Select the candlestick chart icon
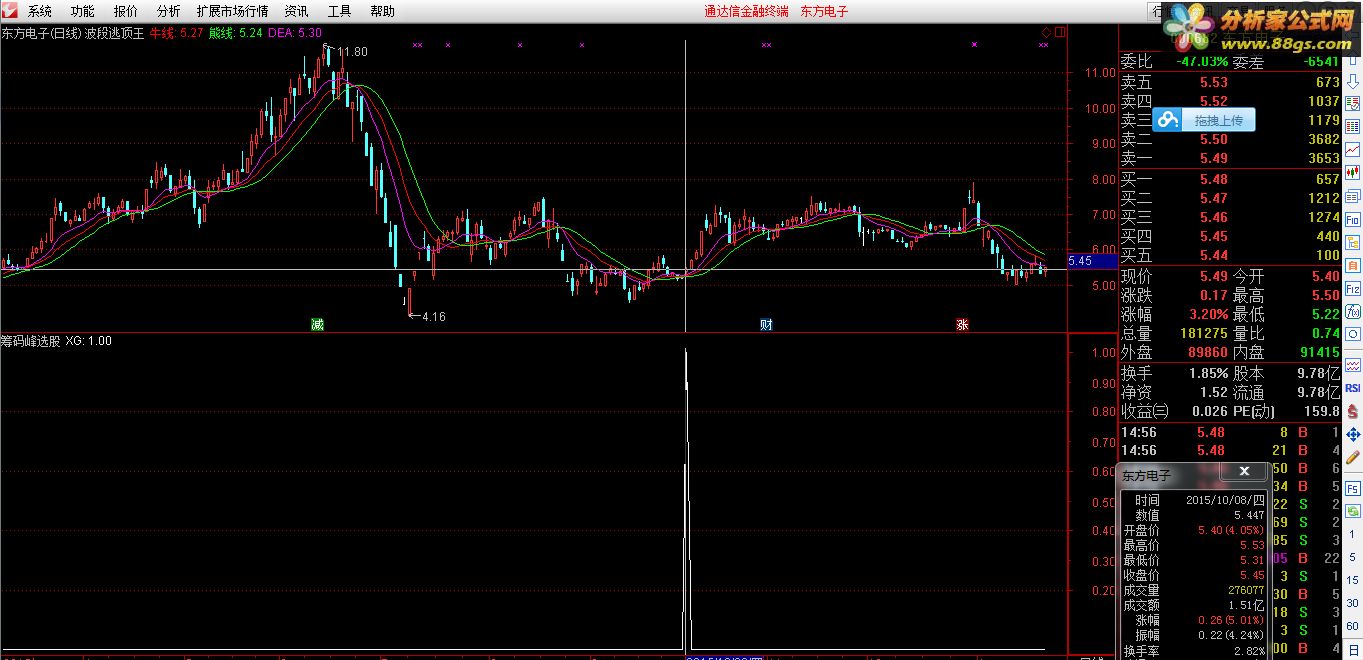This screenshot has height=660, width=1363. point(1352,171)
